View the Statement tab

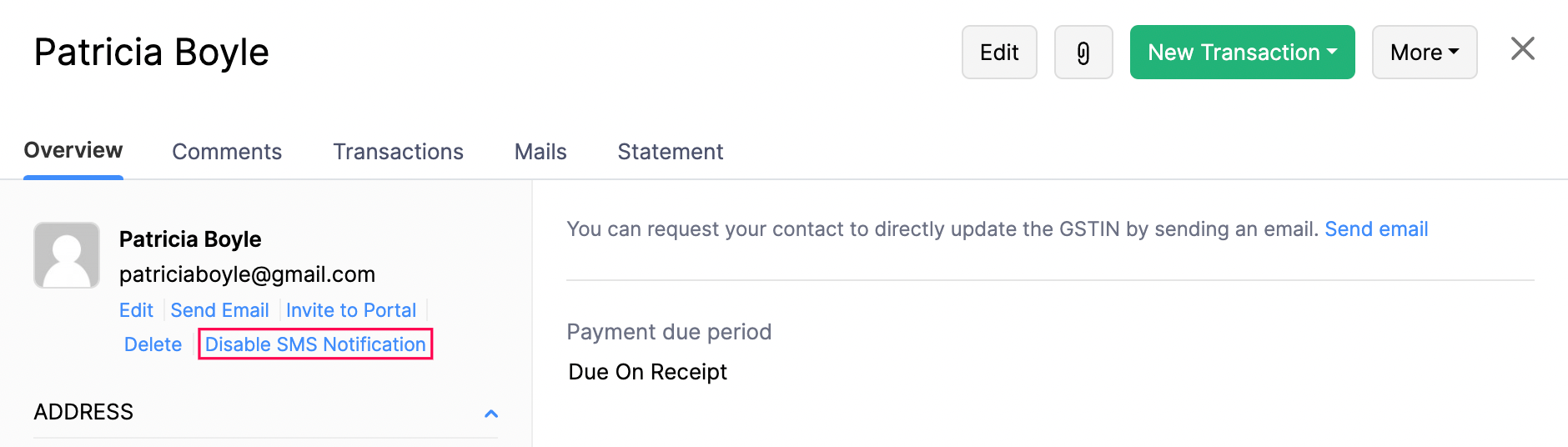click(670, 152)
